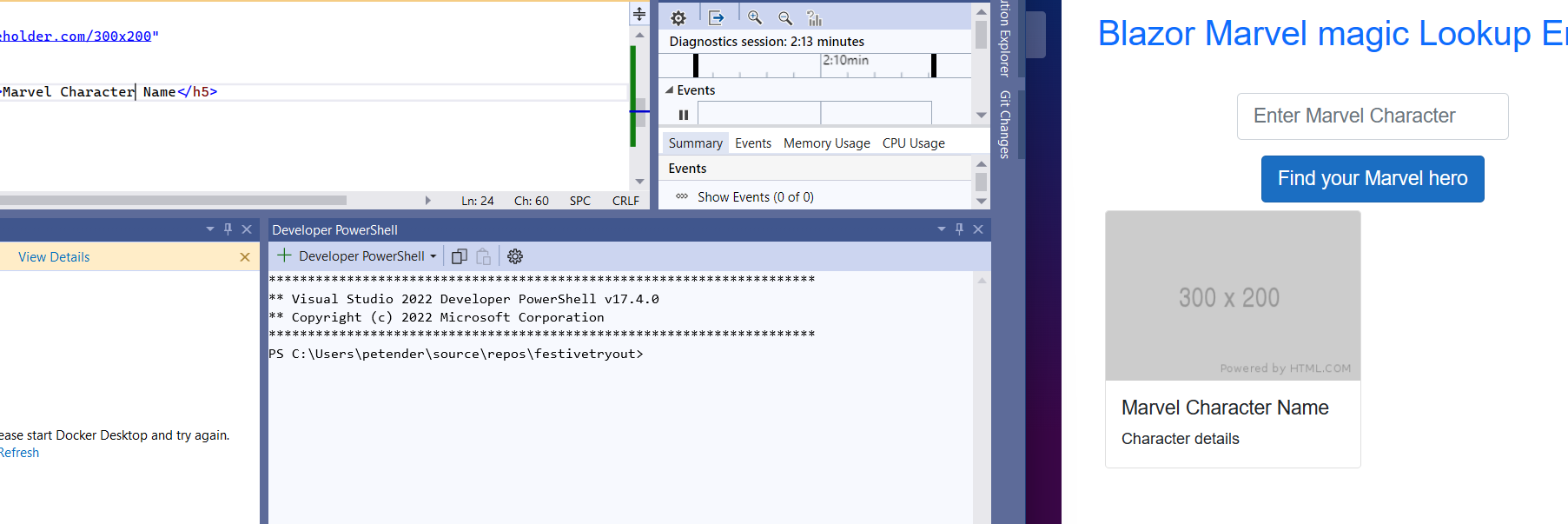Collapse the Events timeline section
The image size is (1568, 524).
(x=669, y=90)
